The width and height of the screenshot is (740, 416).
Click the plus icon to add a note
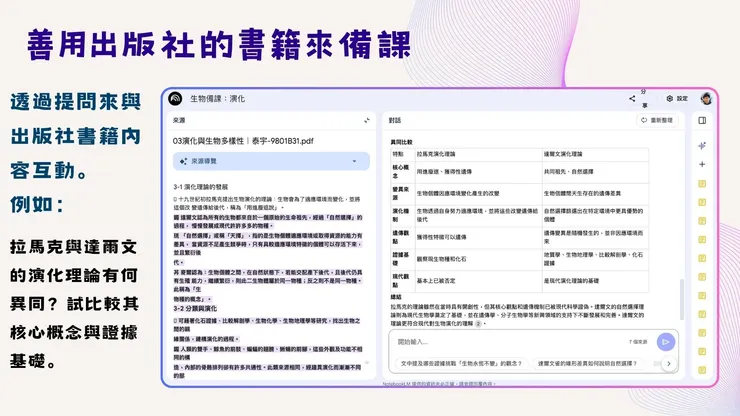pyautogui.click(x=702, y=164)
